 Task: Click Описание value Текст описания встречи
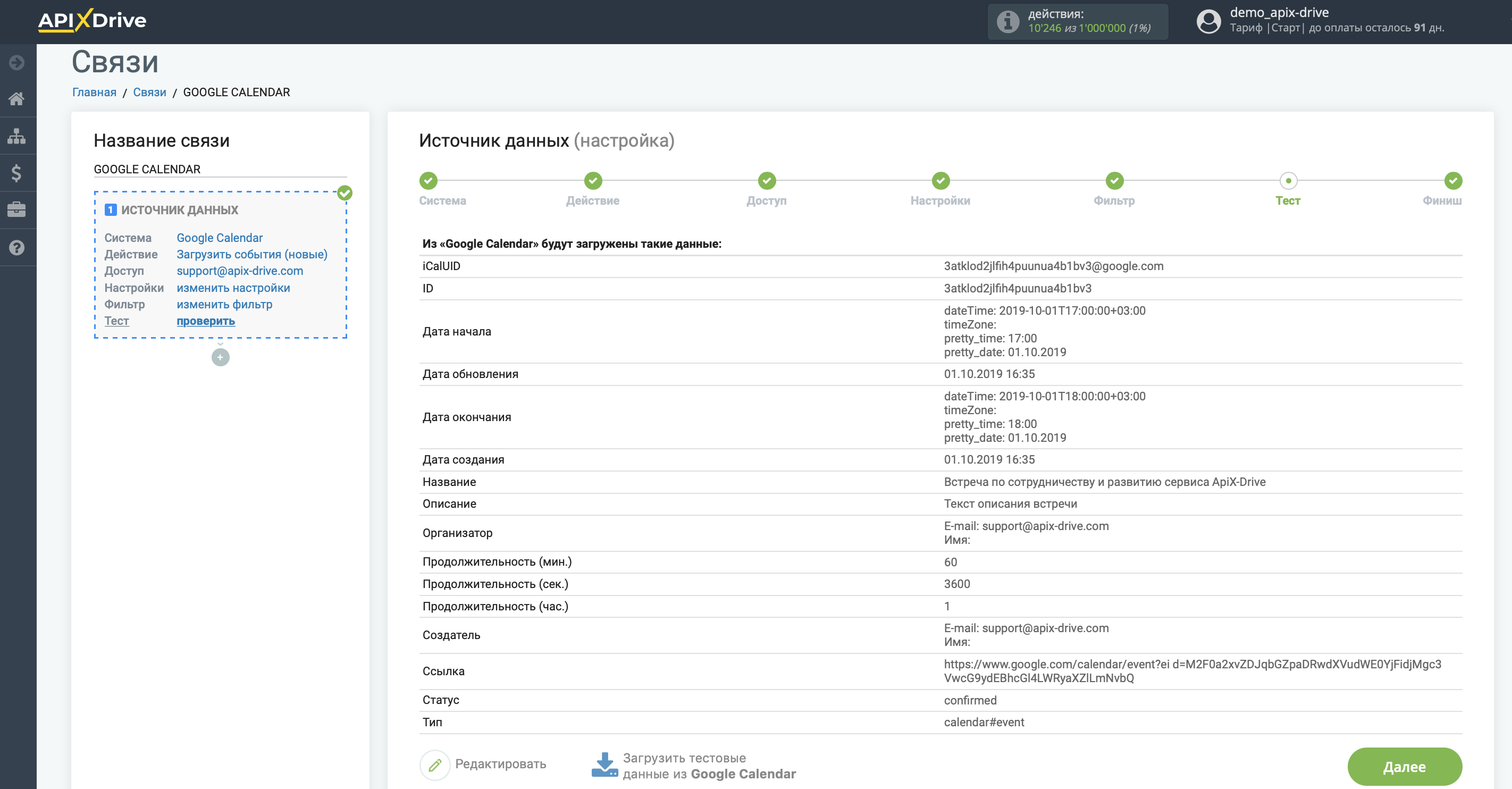[1010, 503]
